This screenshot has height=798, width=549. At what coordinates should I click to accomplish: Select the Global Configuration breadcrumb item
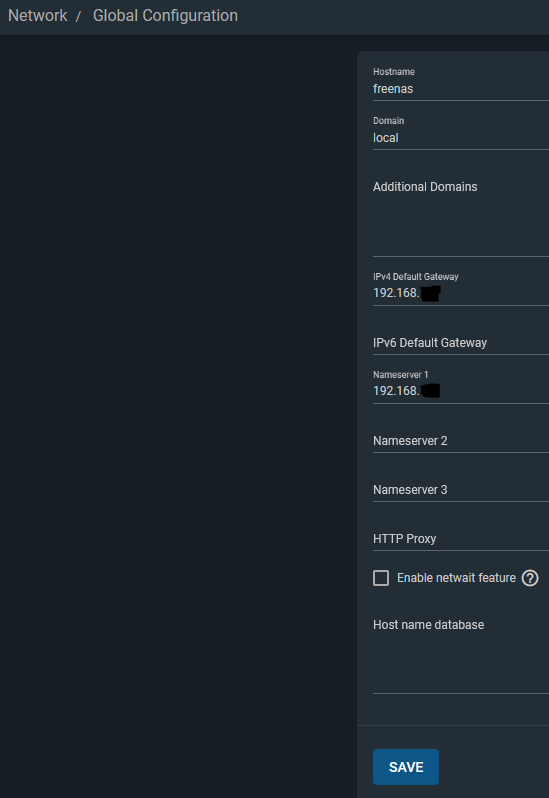pyautogui.click(x=165, y=16)
